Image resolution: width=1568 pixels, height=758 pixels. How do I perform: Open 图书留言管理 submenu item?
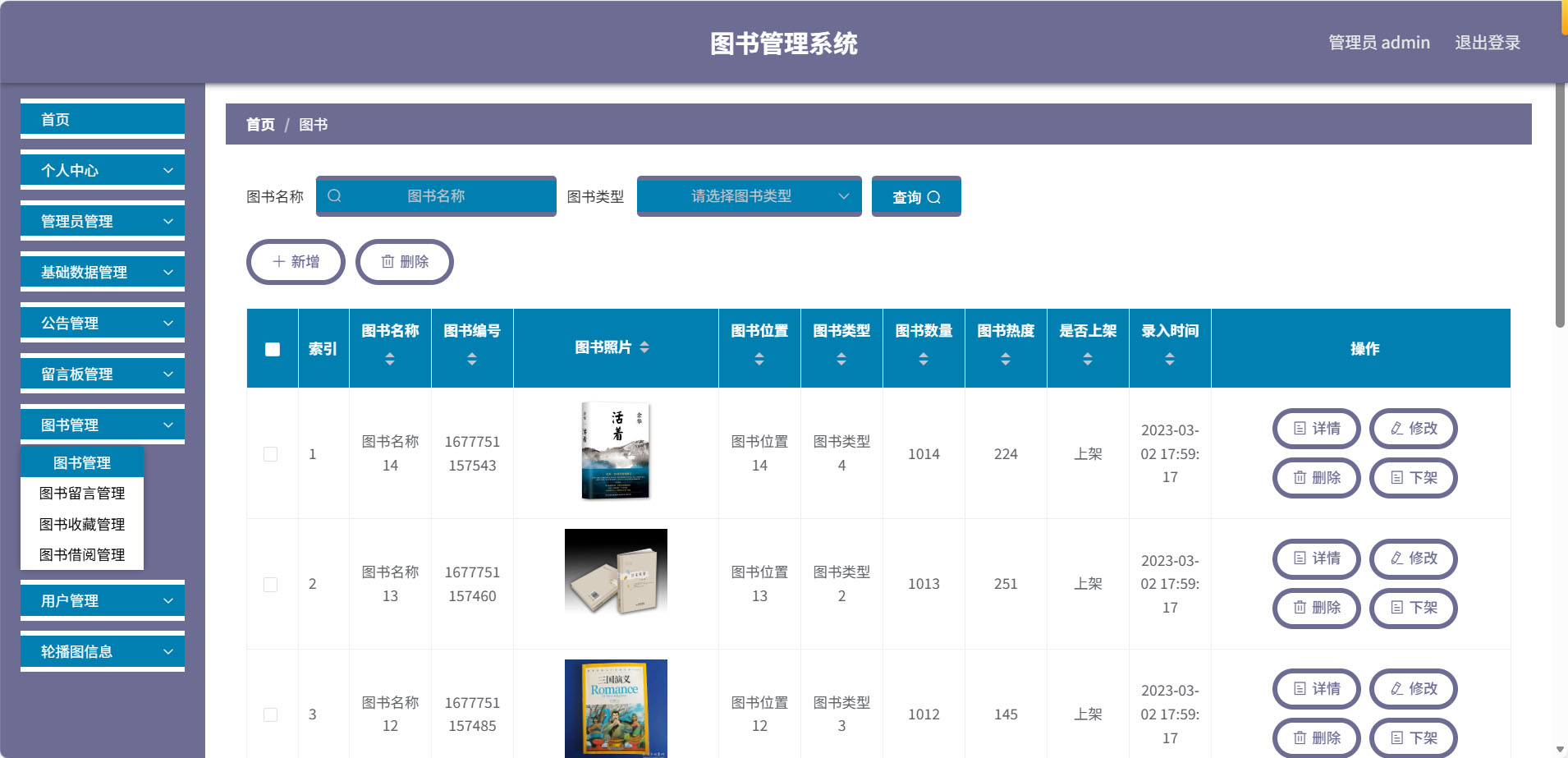(82, 493)
